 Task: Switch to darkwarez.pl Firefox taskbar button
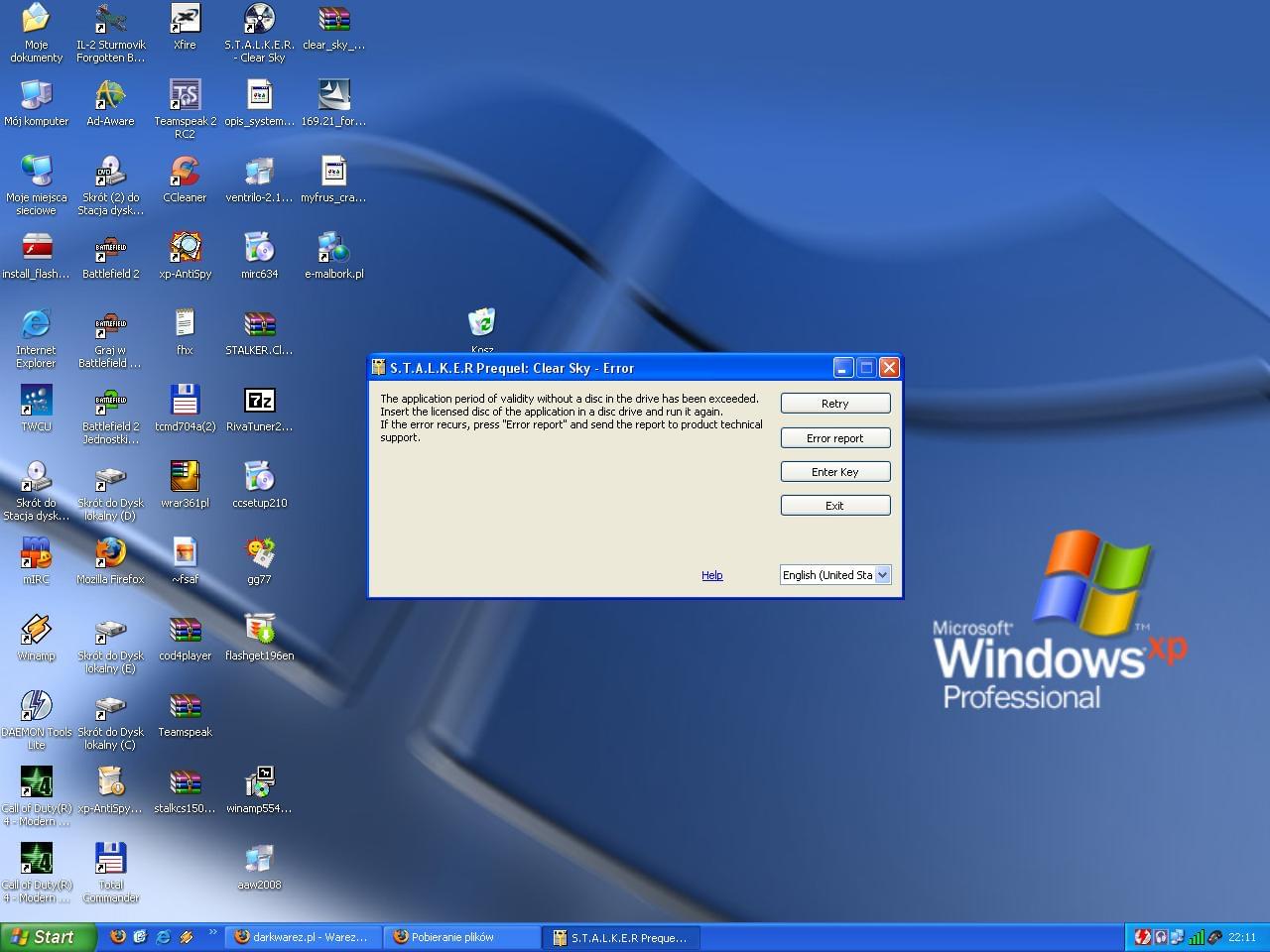click(x=303, y=937)
